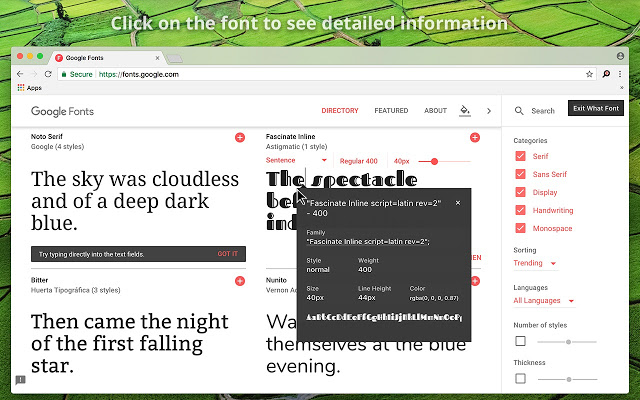Click the rgba color value in popup
The width and height of the screenshot is (640, 400).
[434, 298]
